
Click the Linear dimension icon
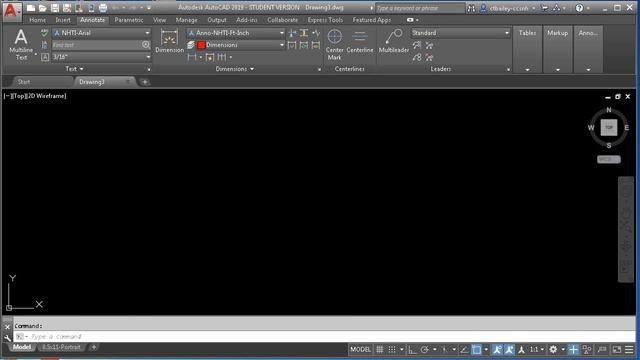192,57
